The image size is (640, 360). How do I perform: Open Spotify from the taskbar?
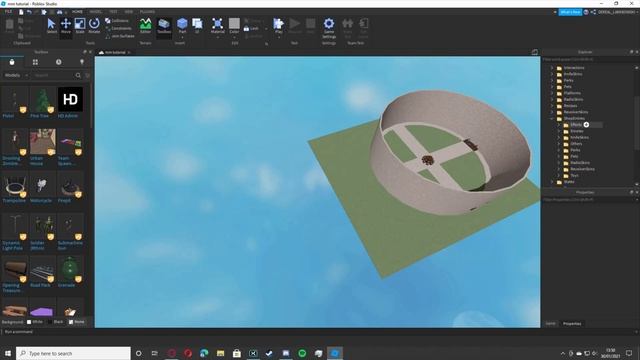pyautogui.click(x=302, y=353)
